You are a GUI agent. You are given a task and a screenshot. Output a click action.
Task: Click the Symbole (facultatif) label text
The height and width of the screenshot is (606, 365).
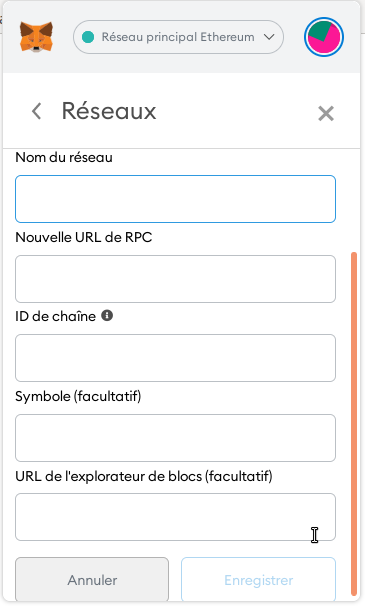pos(78,396)
